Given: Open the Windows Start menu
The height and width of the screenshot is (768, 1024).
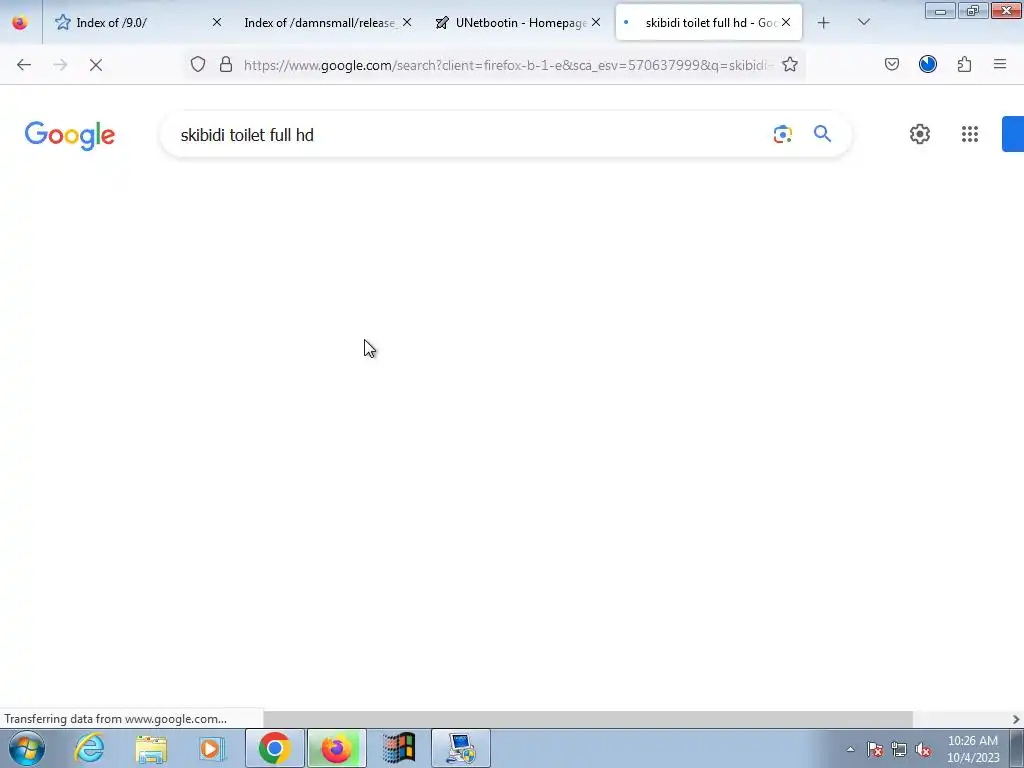Looking at the screenshot, I should coord(27,748).
